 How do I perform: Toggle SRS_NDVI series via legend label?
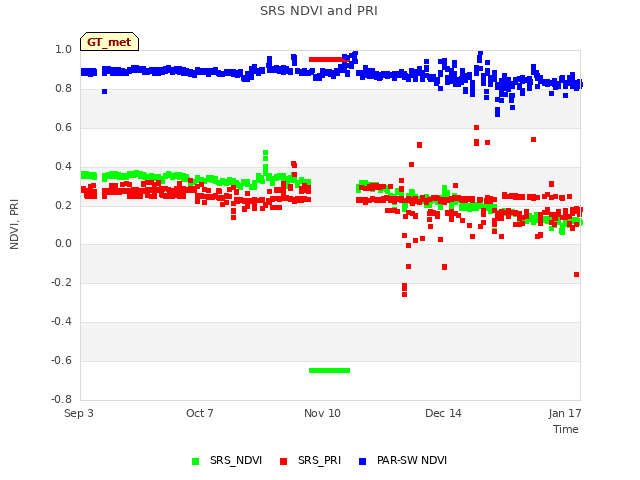click(236, 460)
